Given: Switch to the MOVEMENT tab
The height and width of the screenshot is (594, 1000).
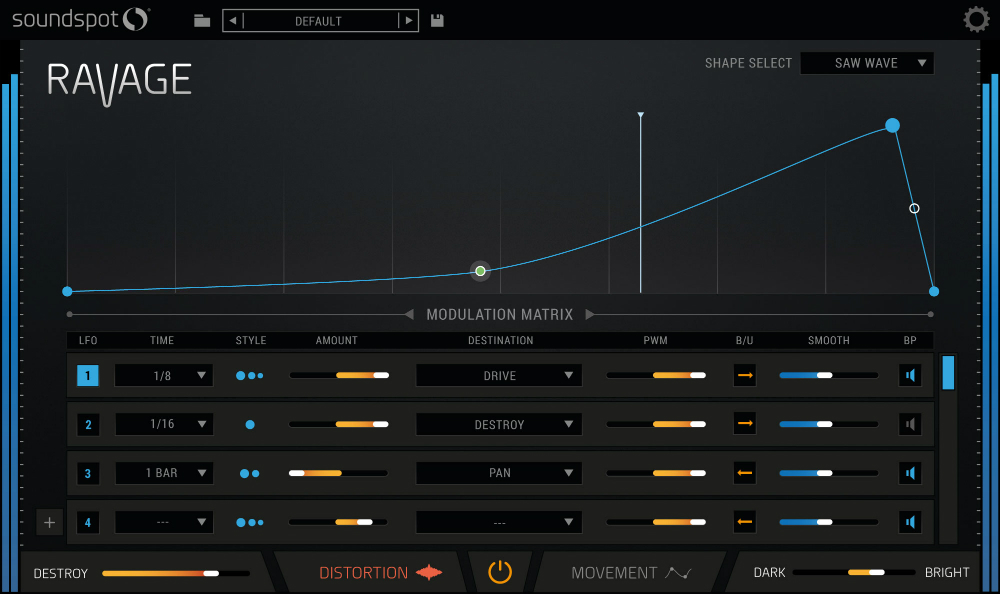Looking at the screenshot, I should tap(631, 573).
